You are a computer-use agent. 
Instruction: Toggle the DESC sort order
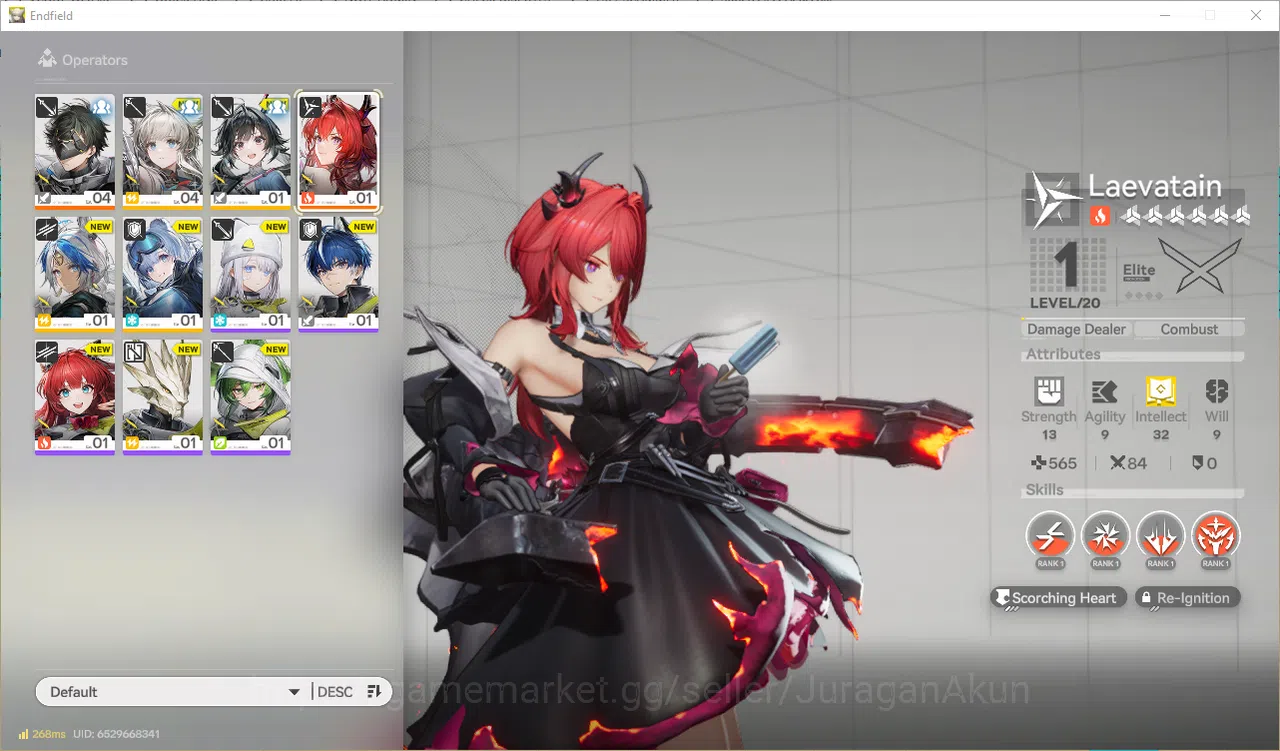pos(349,692)
